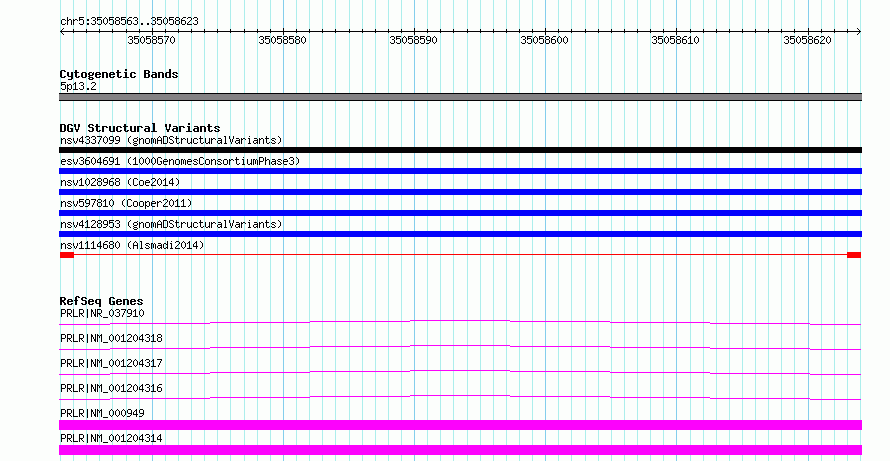The image size is (890, 461).
Task: Click the intron line of PRLR|NM_001204317
Action: 460,372
